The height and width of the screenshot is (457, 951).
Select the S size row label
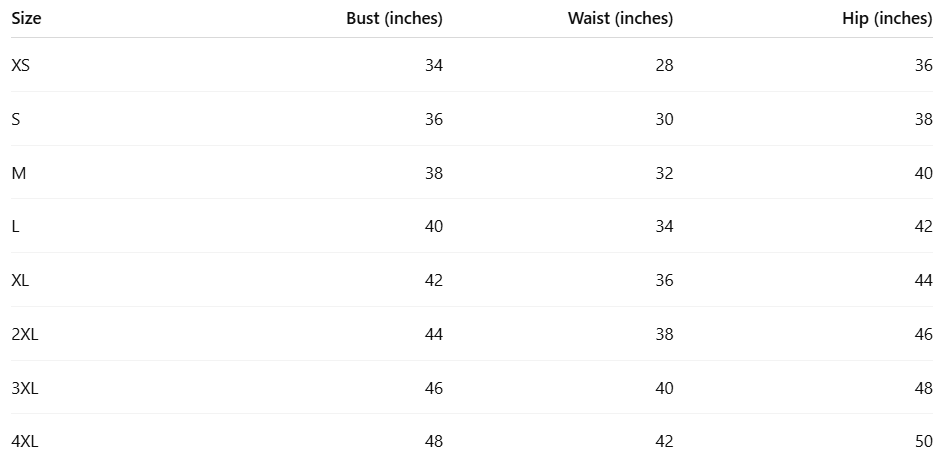[16, 119]
